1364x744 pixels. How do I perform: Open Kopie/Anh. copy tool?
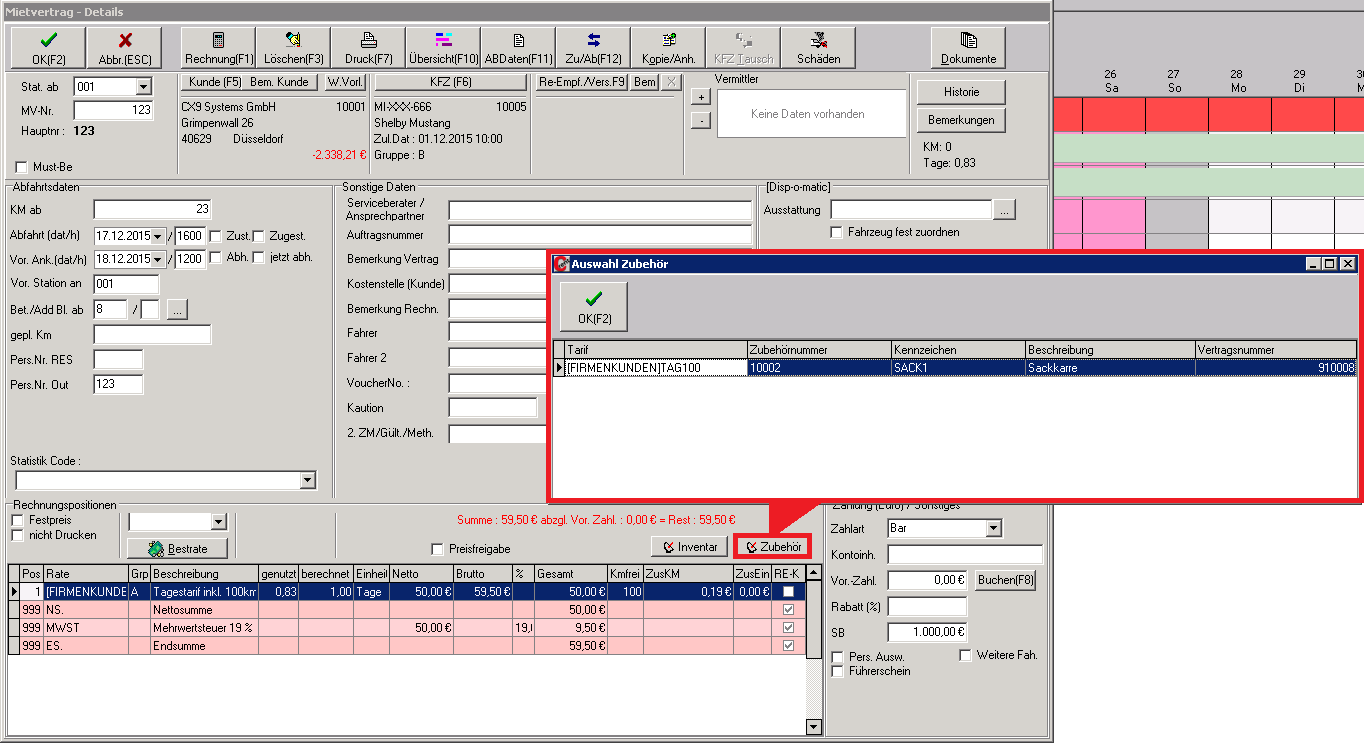[668, 47]
